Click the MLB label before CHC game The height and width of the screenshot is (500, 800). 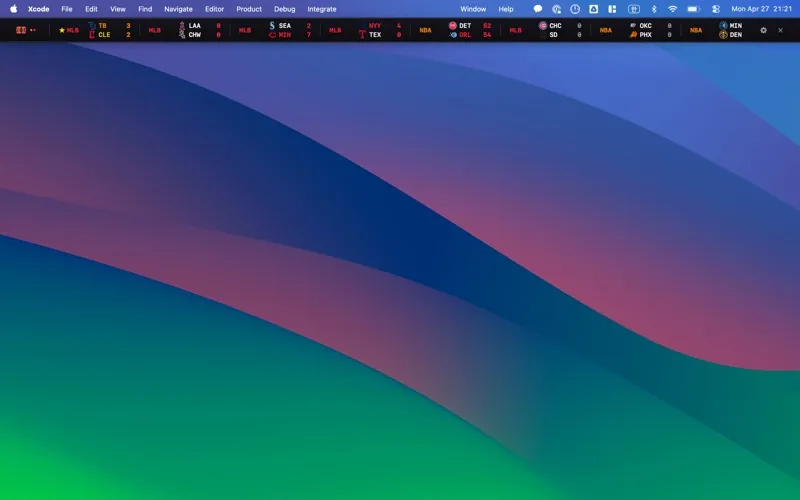click(x=515, y=30)
